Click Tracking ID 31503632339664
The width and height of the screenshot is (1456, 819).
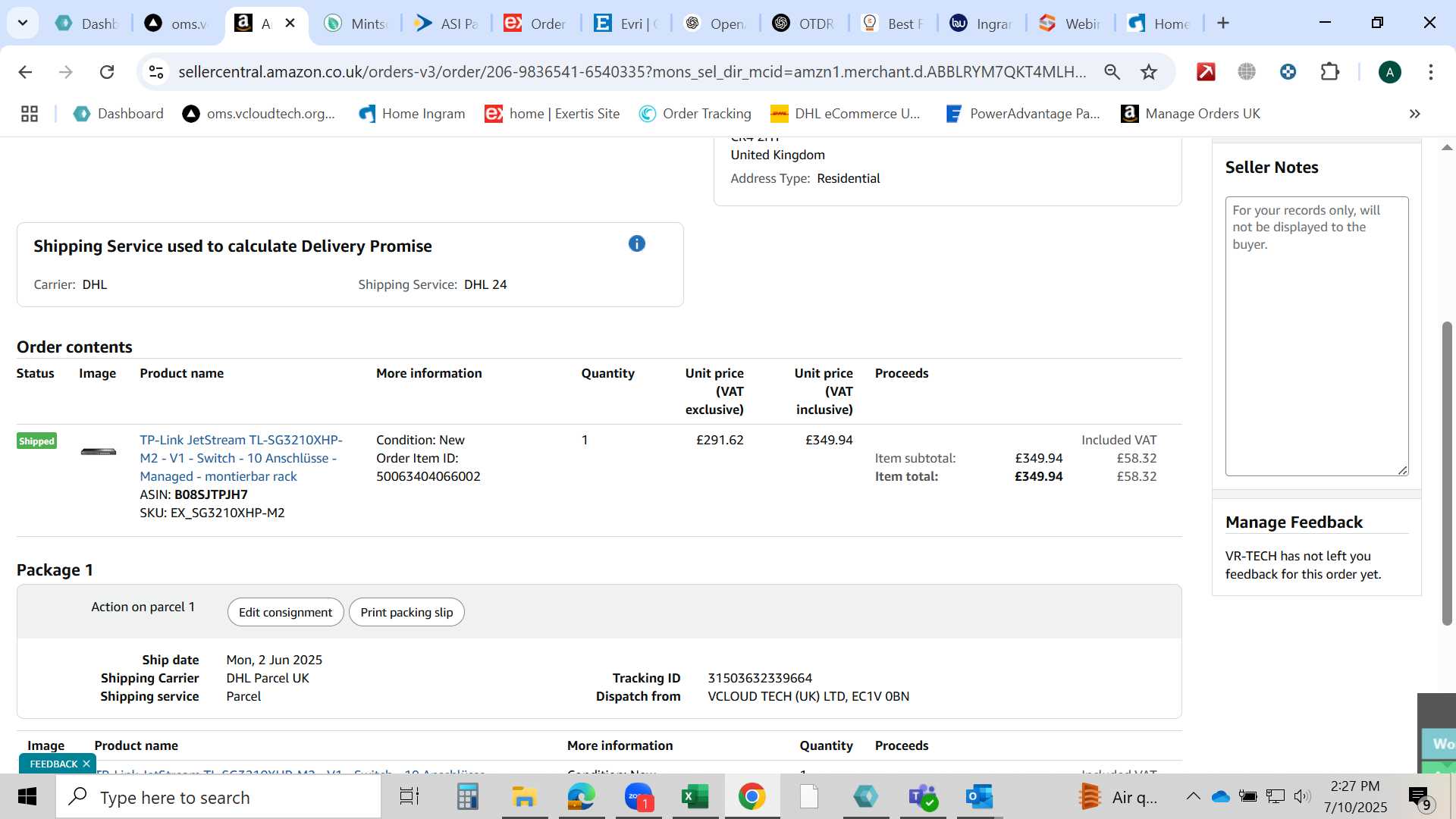pyautogui.click(x=760, y=678)
